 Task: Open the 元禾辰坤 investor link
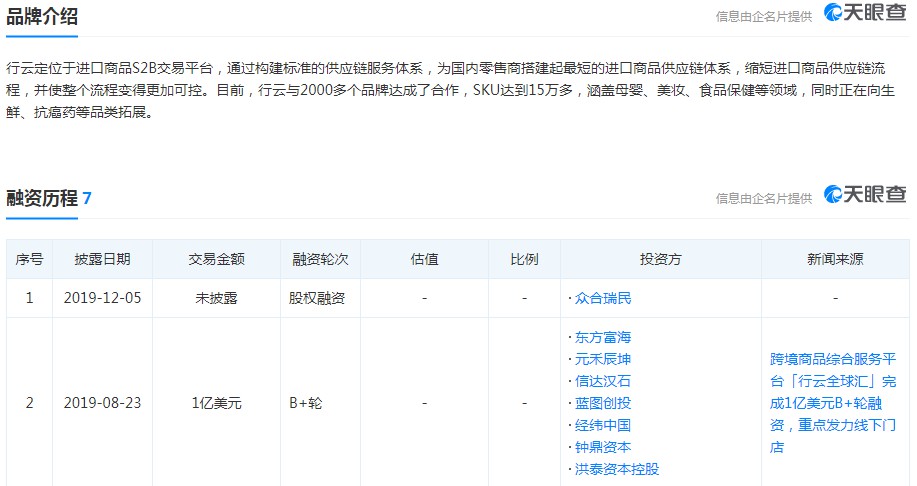point(602,359)
